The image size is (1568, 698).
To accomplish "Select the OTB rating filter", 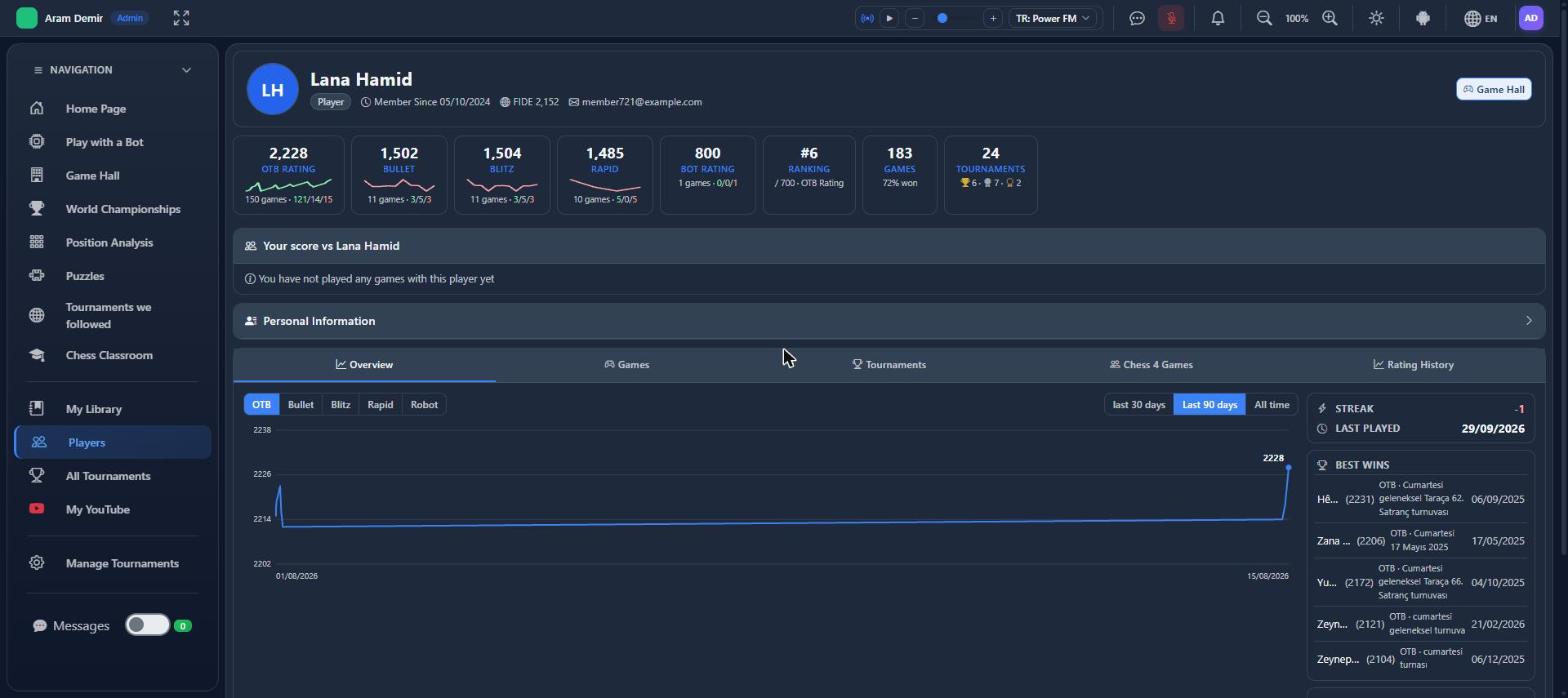I will 261,405.
